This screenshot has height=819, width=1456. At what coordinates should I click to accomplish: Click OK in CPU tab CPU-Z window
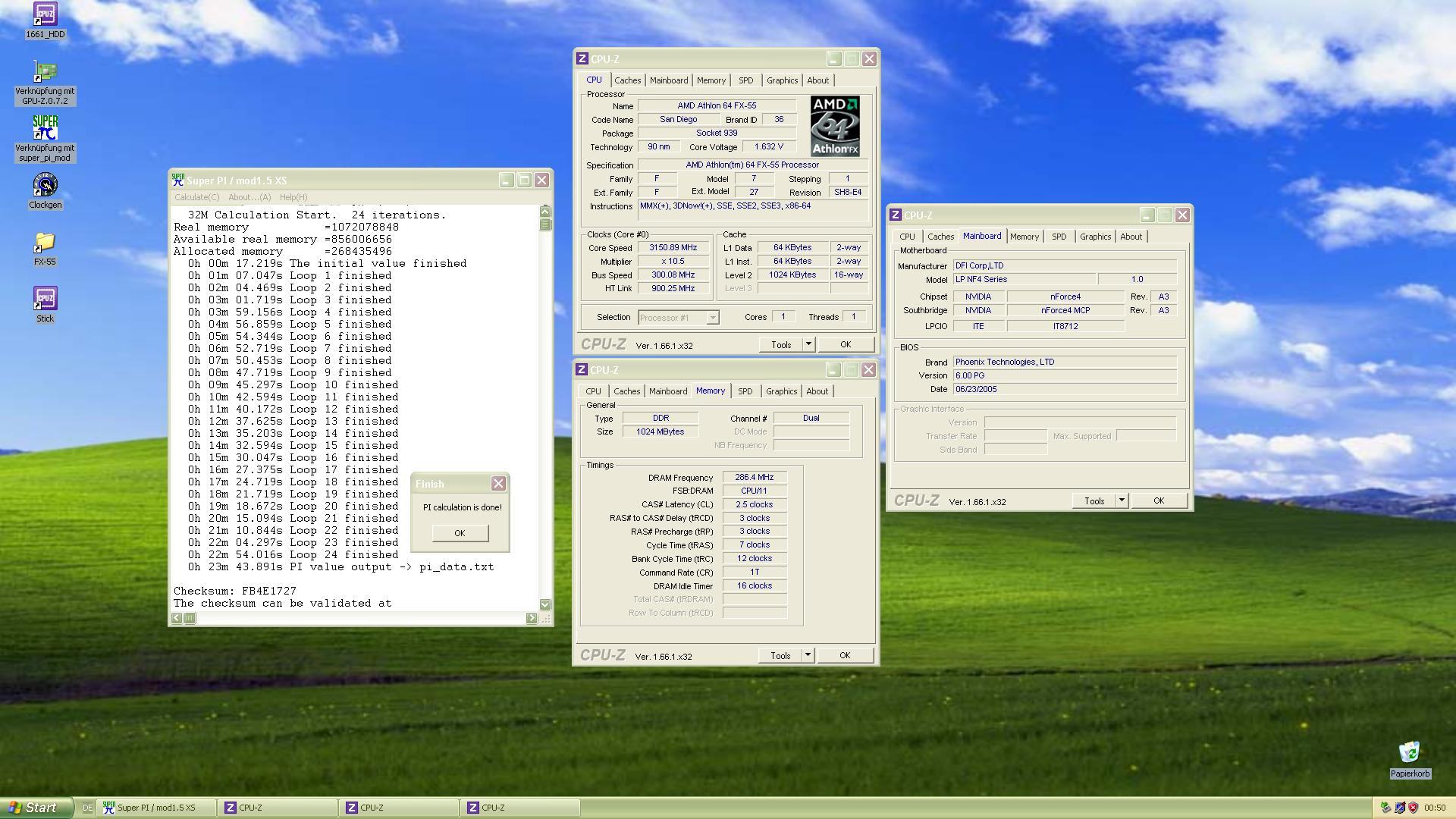[x=846, y=344]
